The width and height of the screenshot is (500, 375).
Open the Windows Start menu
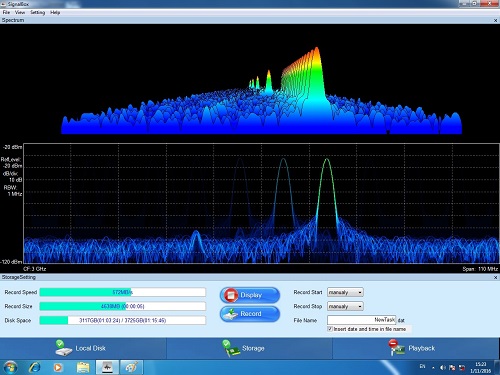click(x=10, y=367)
